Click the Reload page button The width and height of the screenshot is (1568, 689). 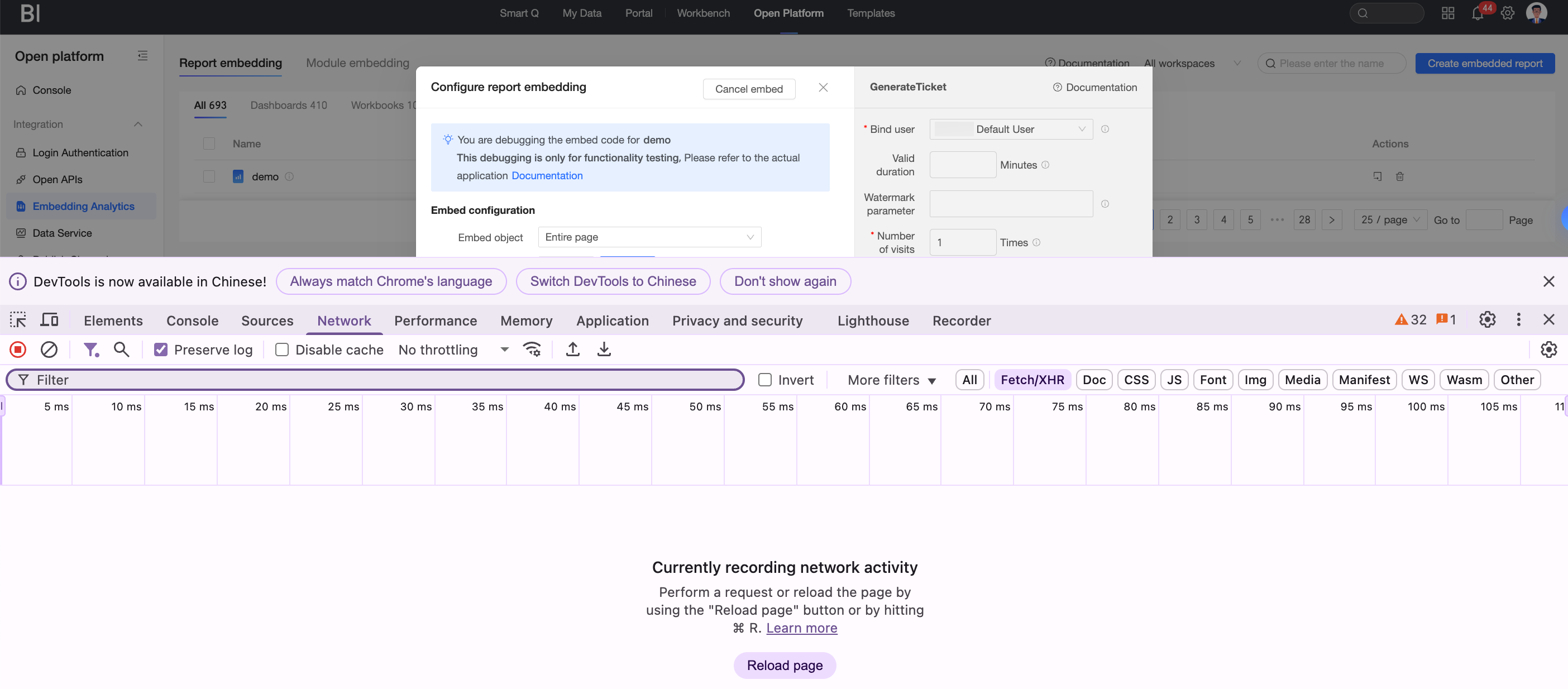pyautogui.click(x=784, y=665)
